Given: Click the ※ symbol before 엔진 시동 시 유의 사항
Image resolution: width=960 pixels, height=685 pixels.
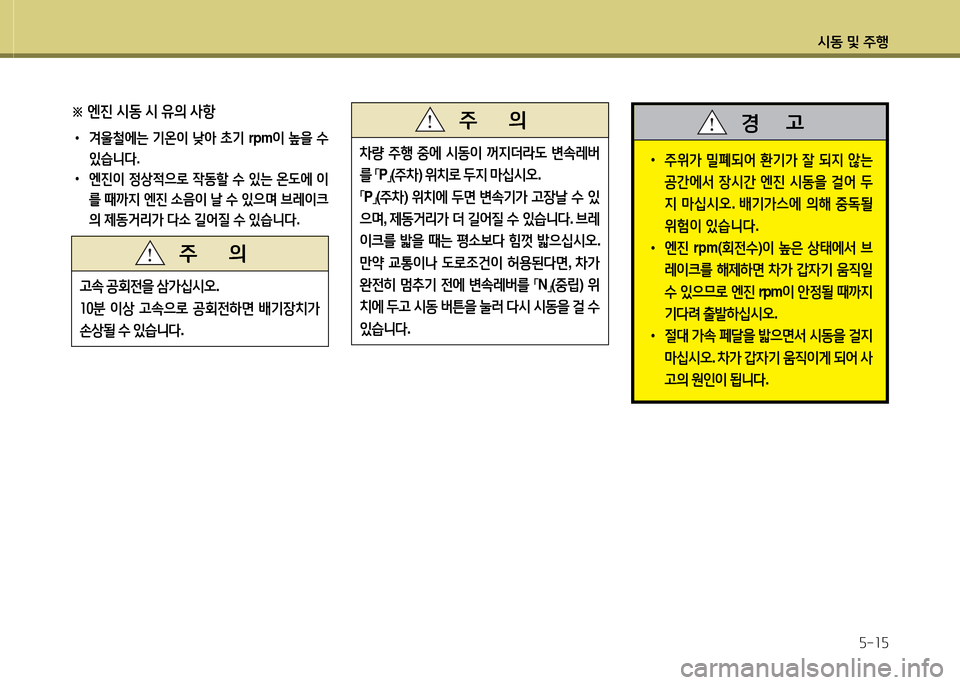Looking at the screenshot, I should [77, 112].
